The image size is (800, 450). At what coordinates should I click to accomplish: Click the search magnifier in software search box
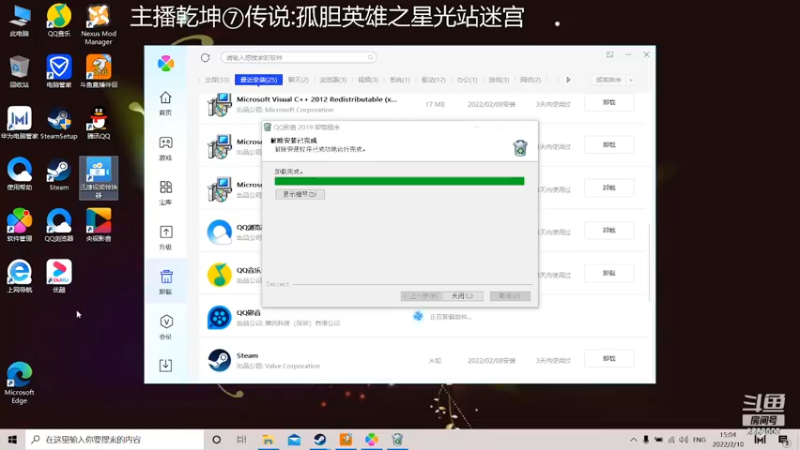tap(370, 58)
